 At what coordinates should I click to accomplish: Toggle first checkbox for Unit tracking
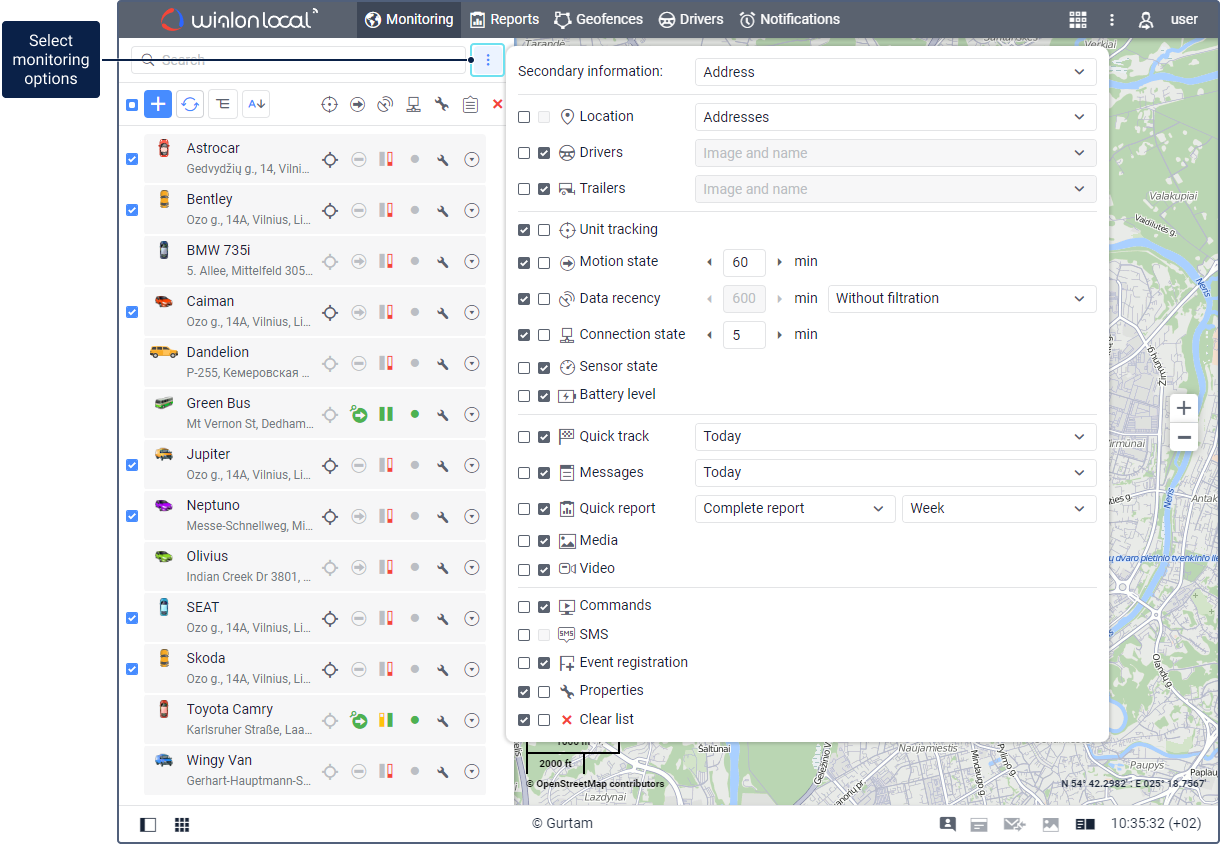coord(524,230)
